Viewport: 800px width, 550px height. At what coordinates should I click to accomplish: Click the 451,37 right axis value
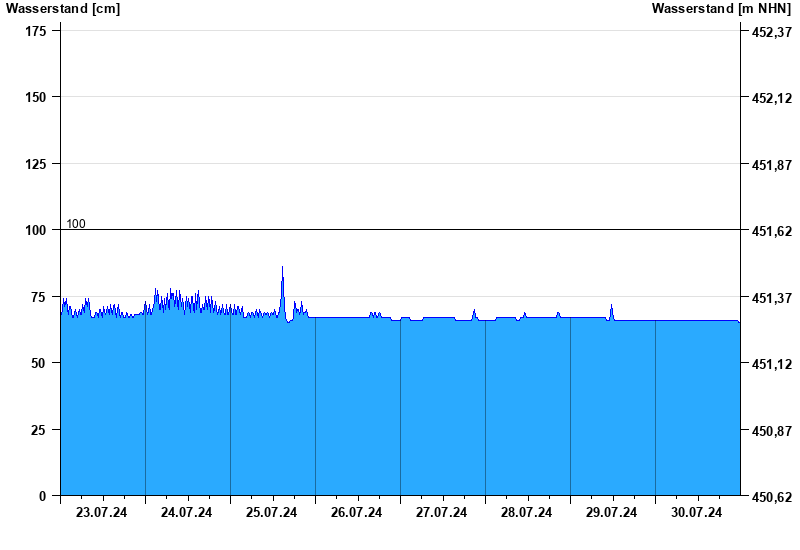click(x=772, y=297)
